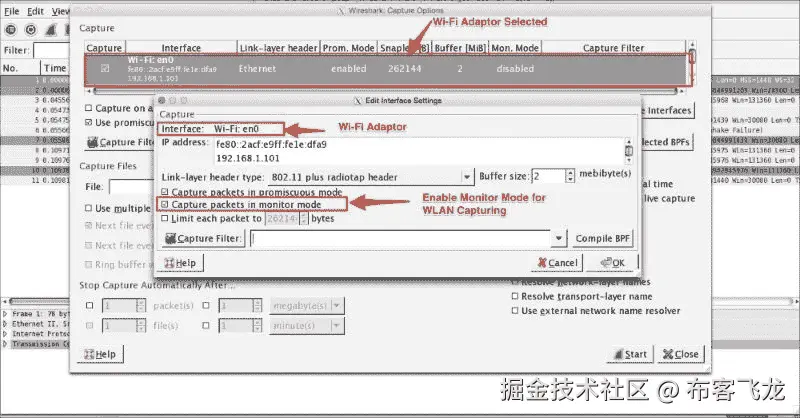Click the Prom. Mode column header
800x418 pixels.
pyautogui.click(x=348, y=47)
